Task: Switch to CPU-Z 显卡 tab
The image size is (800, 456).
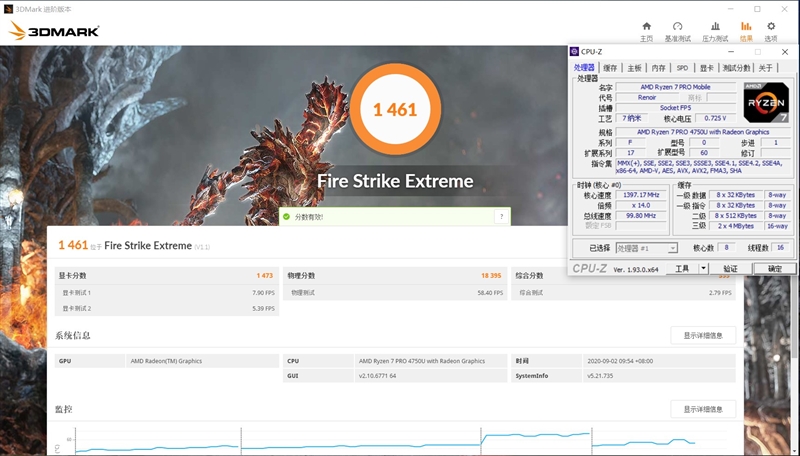Action: pyautogui.click(x=707, y=68)
